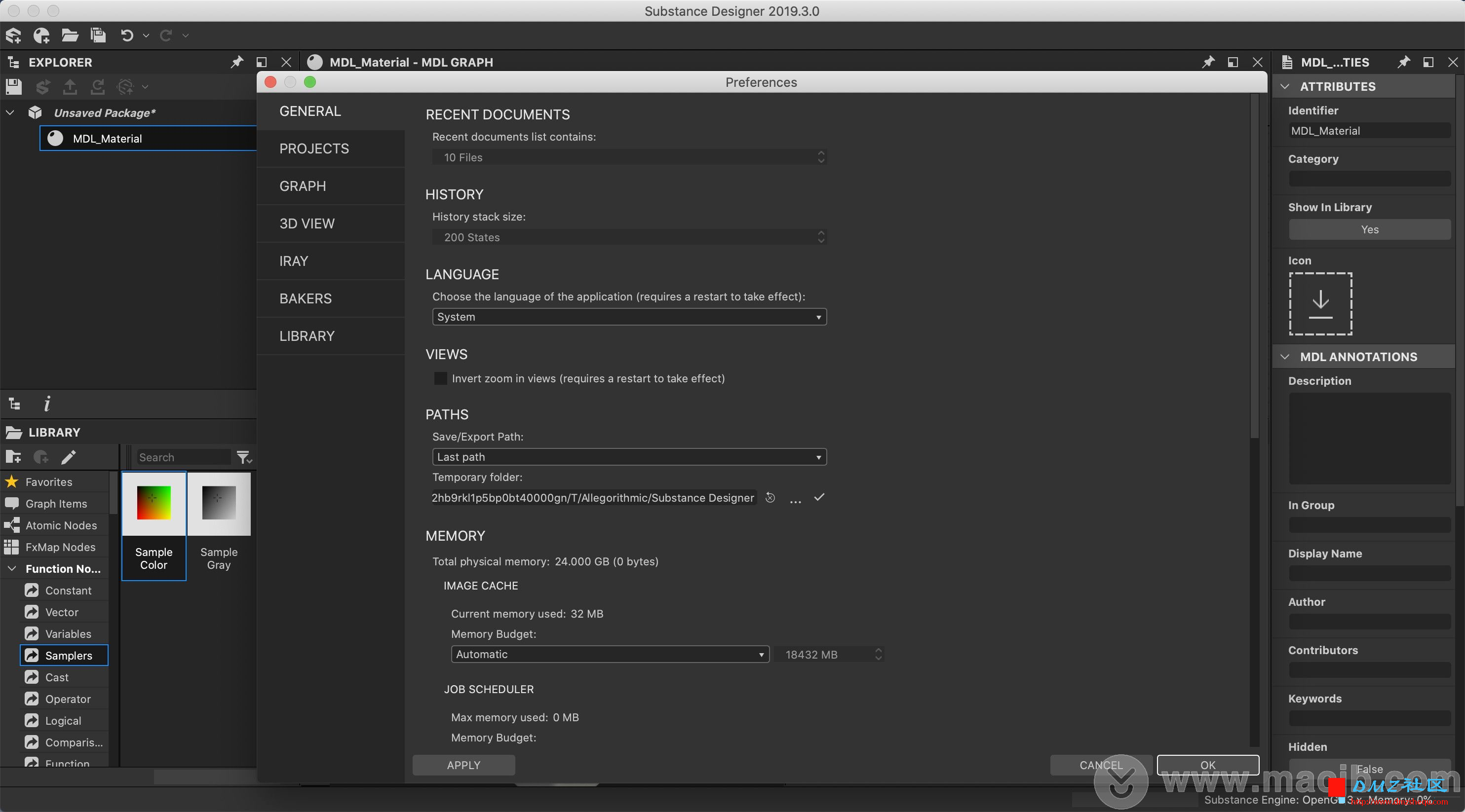
Task: Toggle Show In Library Yes button
Action: coord(1369,229)
